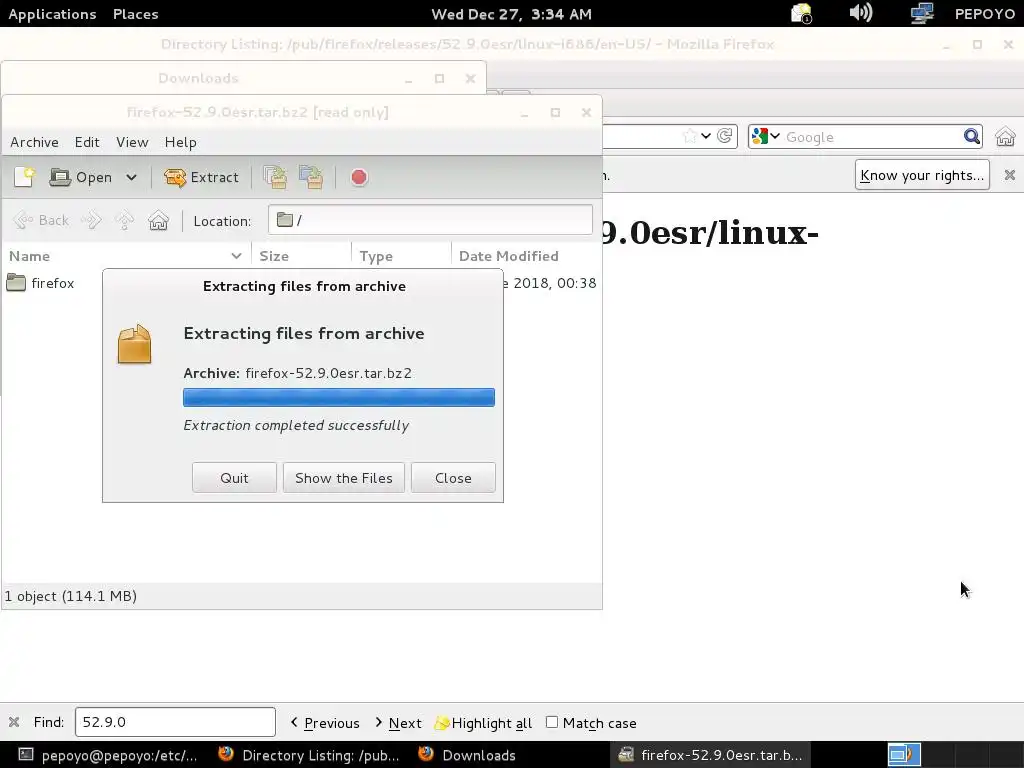Screen dimensions: 1024x768
Task: Click the network connection tray icon
Action: pos(922,13)
